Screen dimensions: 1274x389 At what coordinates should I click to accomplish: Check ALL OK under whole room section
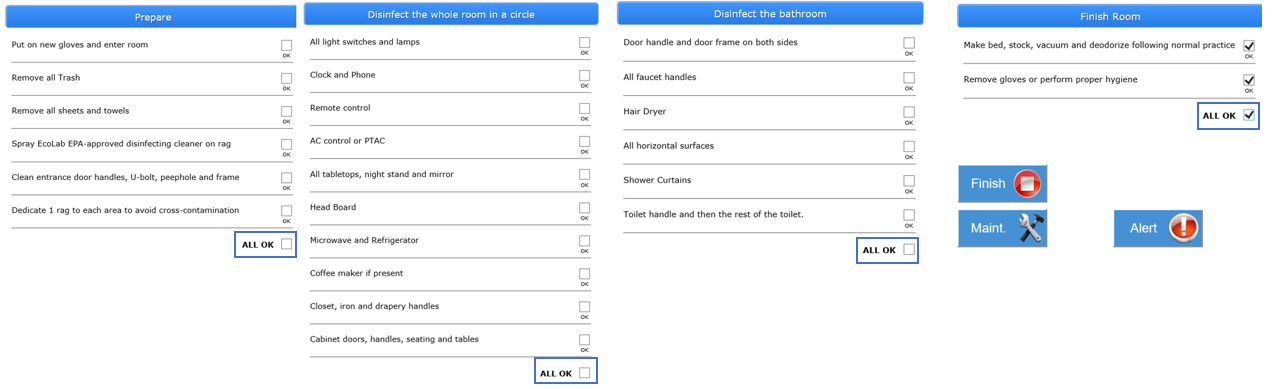click(585, 373)
